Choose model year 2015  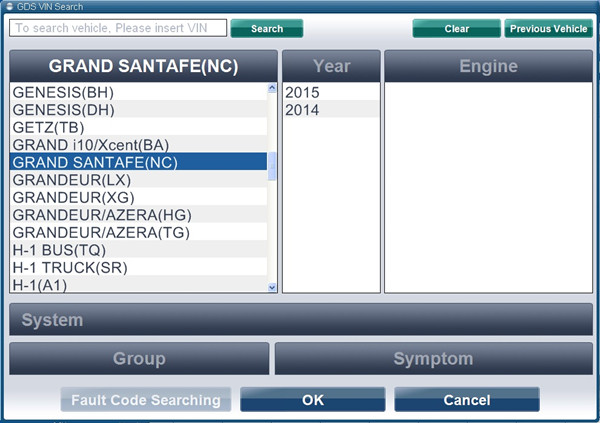click(331, 92)
